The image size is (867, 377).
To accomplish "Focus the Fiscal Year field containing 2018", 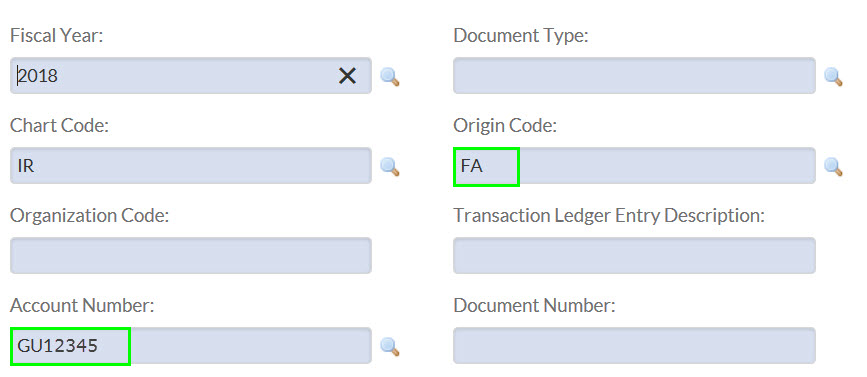I will (191, 75).
